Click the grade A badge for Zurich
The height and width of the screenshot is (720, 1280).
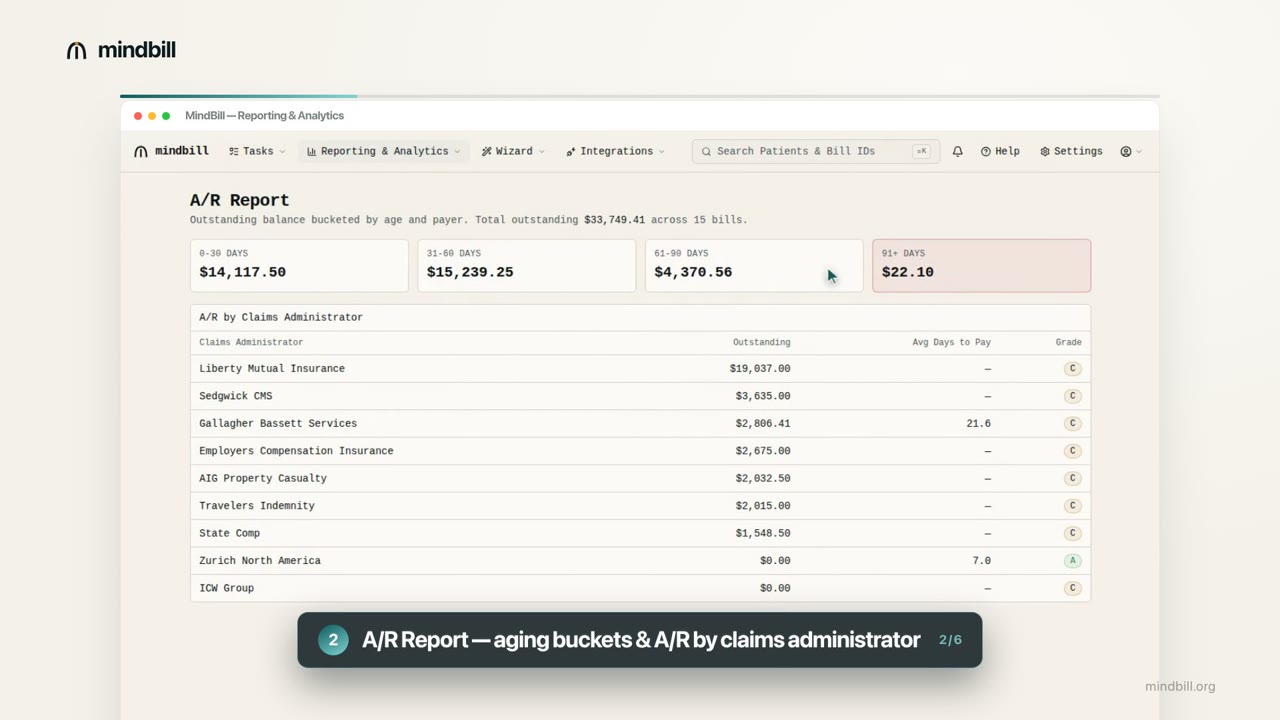(1073, 561)
